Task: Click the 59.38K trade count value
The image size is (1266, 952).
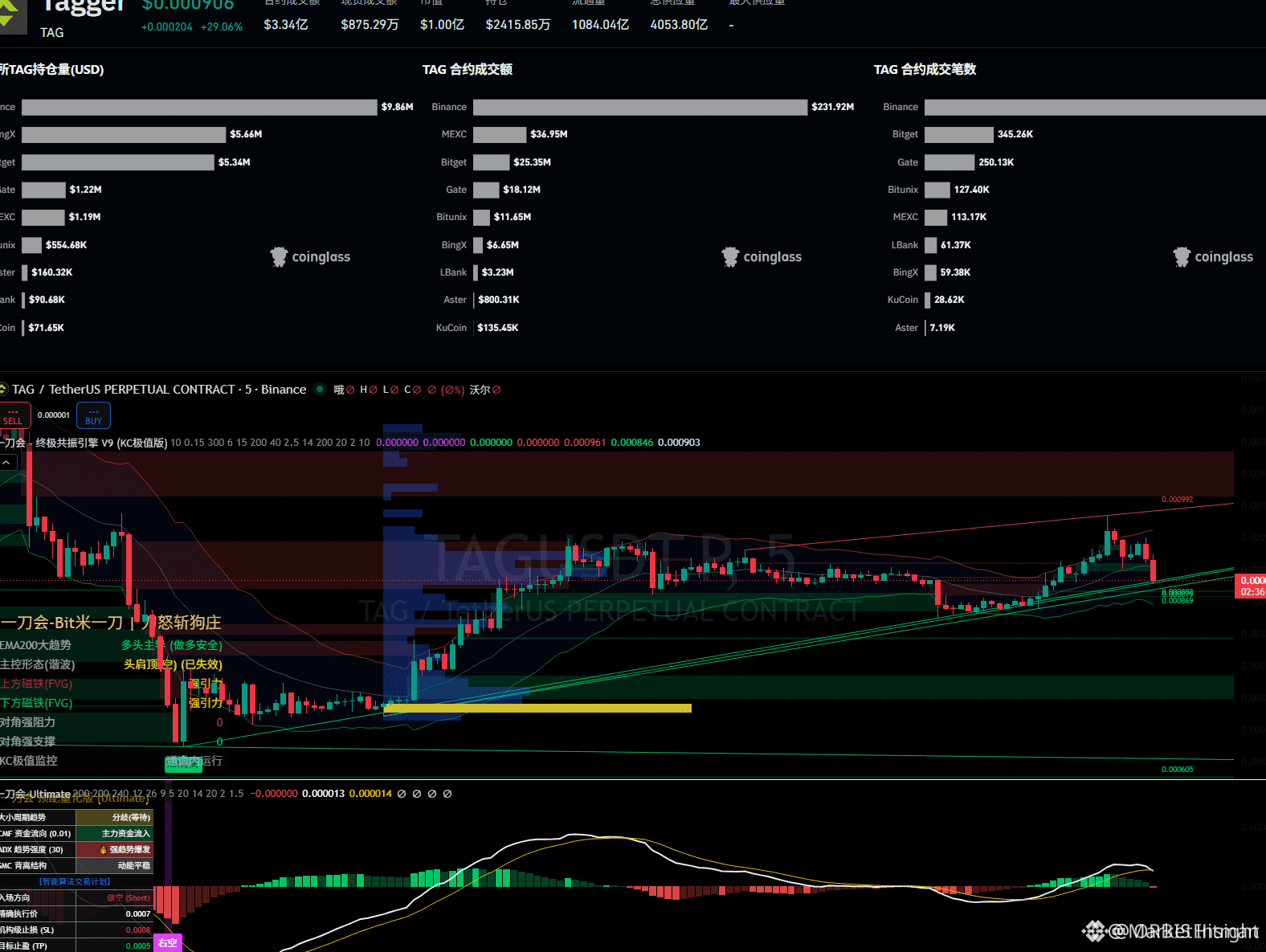Action: 955,272
